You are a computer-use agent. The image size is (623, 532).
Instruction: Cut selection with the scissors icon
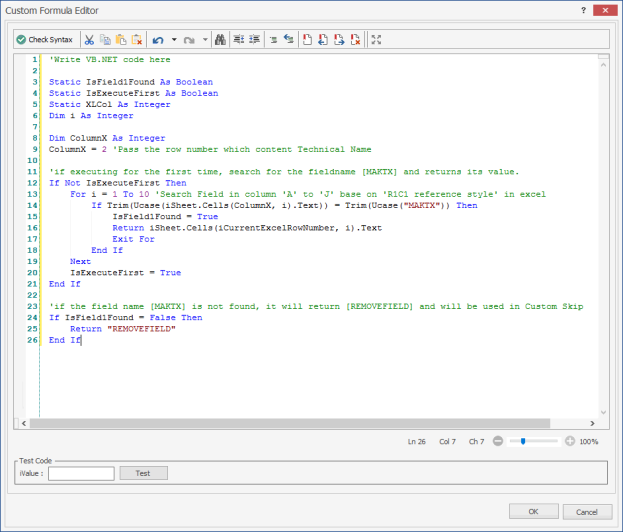tap(89, 40)
